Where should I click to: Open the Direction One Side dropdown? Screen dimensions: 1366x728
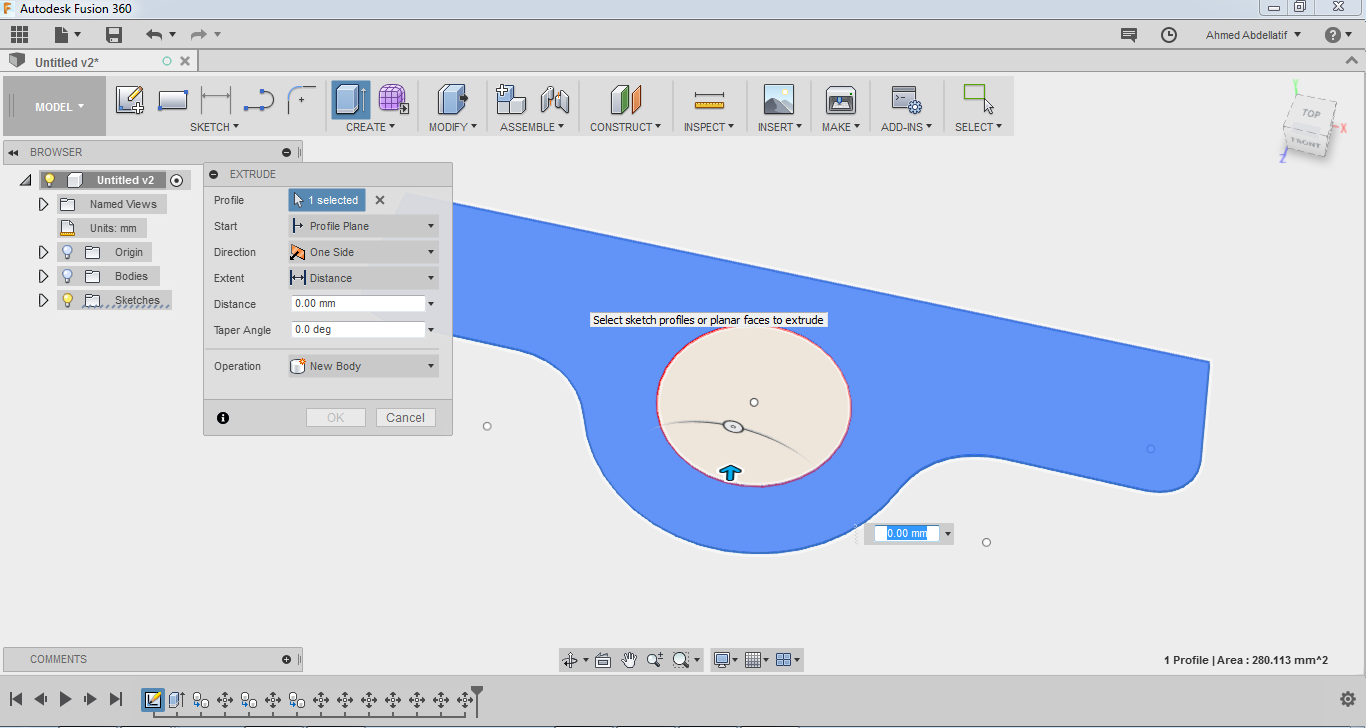coord(363,252)
